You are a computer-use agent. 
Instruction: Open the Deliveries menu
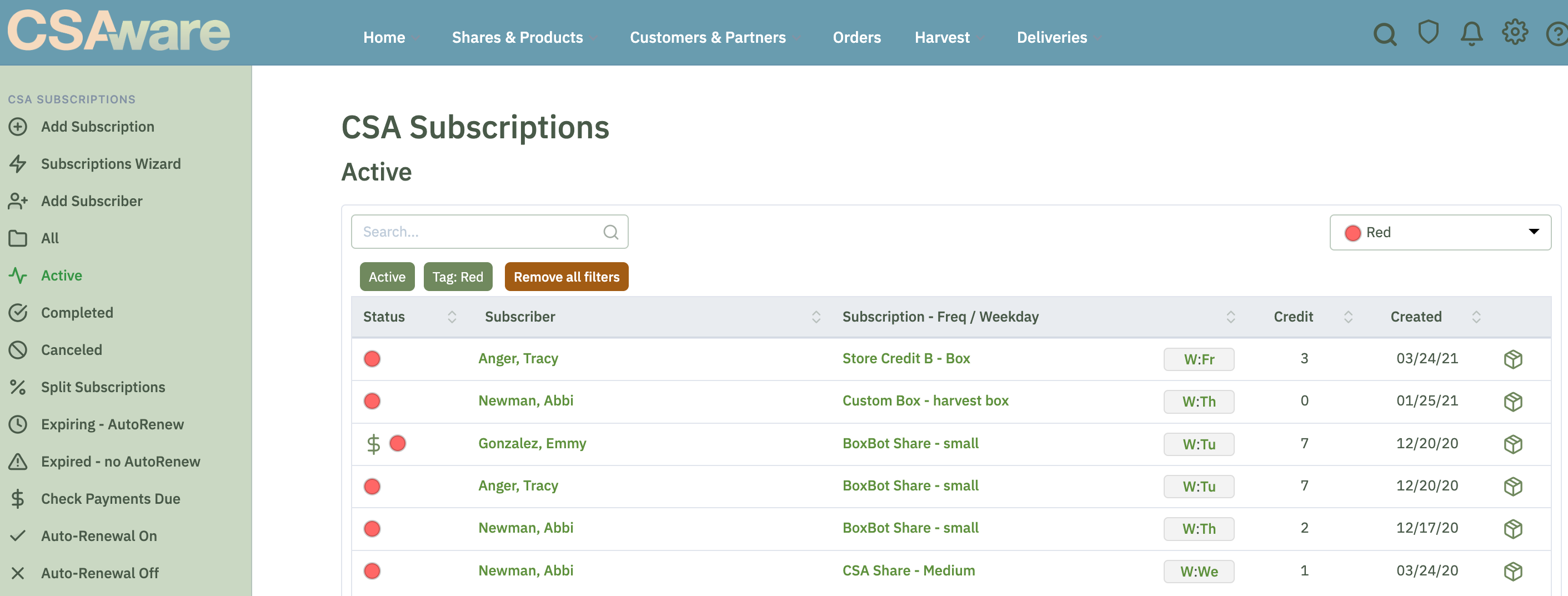[1051, 37]
